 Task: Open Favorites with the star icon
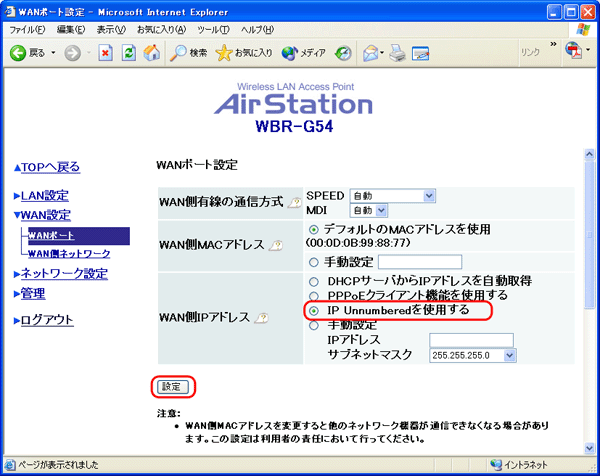pos(224,53)
